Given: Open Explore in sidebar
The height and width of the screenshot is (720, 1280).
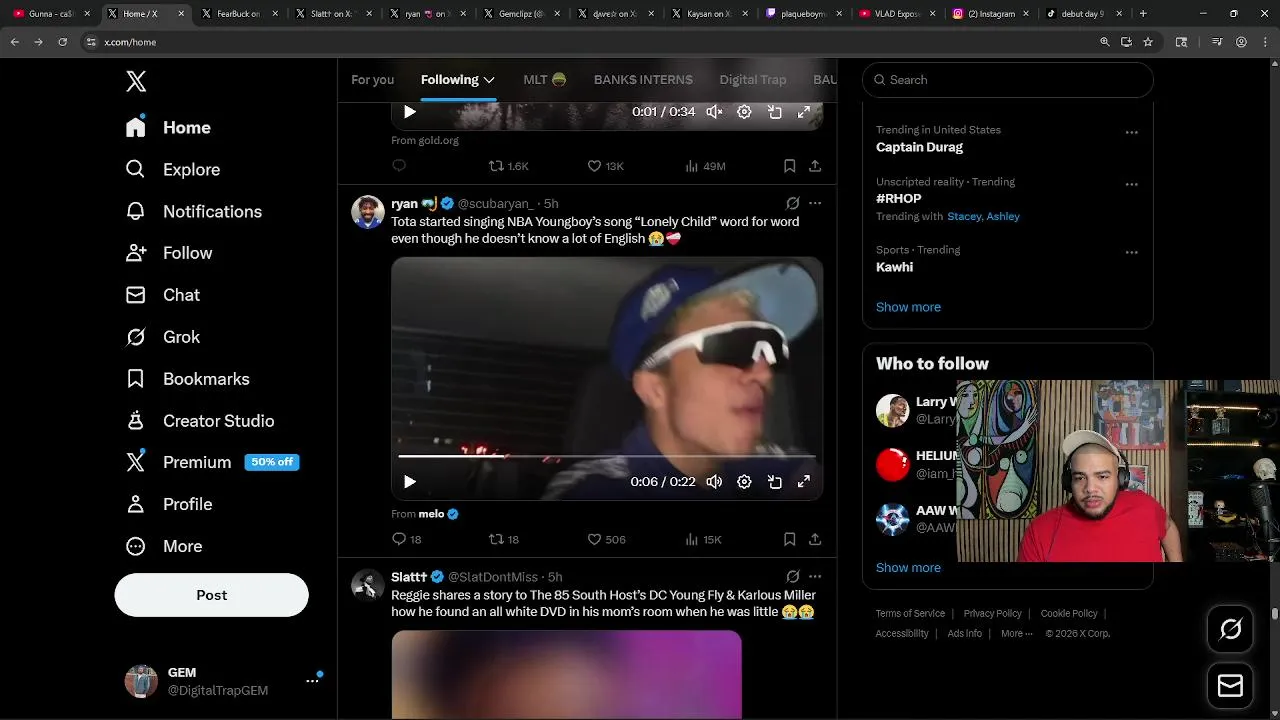Looking at the screenshot, I should point(172,170).
